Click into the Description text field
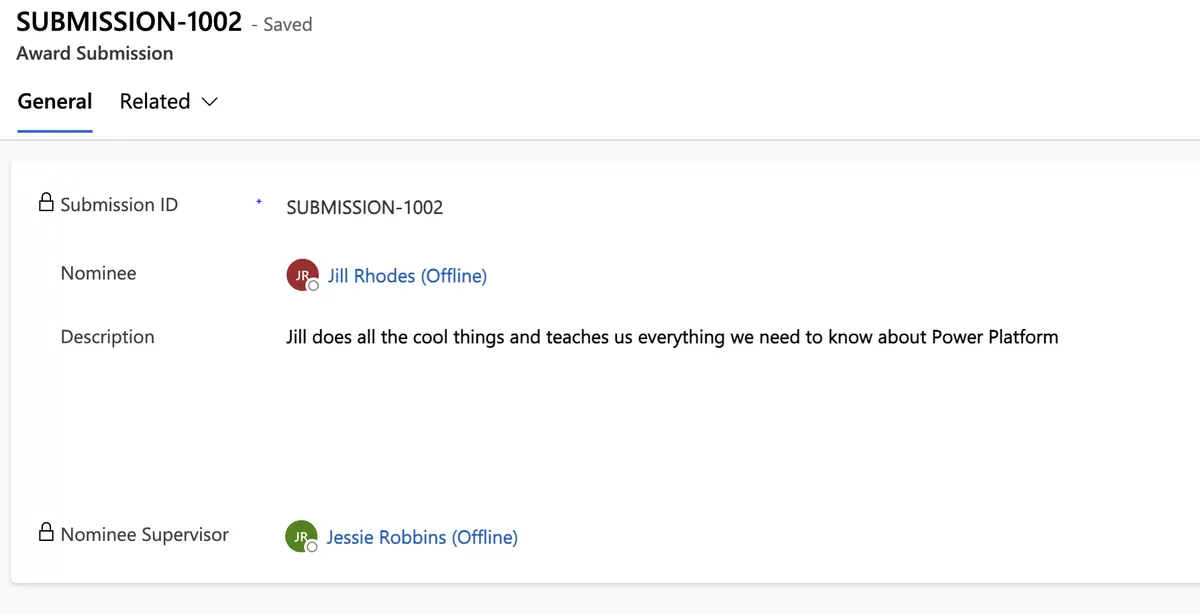The width and height of the screenshot is (1200, 614). pos(672,337)
